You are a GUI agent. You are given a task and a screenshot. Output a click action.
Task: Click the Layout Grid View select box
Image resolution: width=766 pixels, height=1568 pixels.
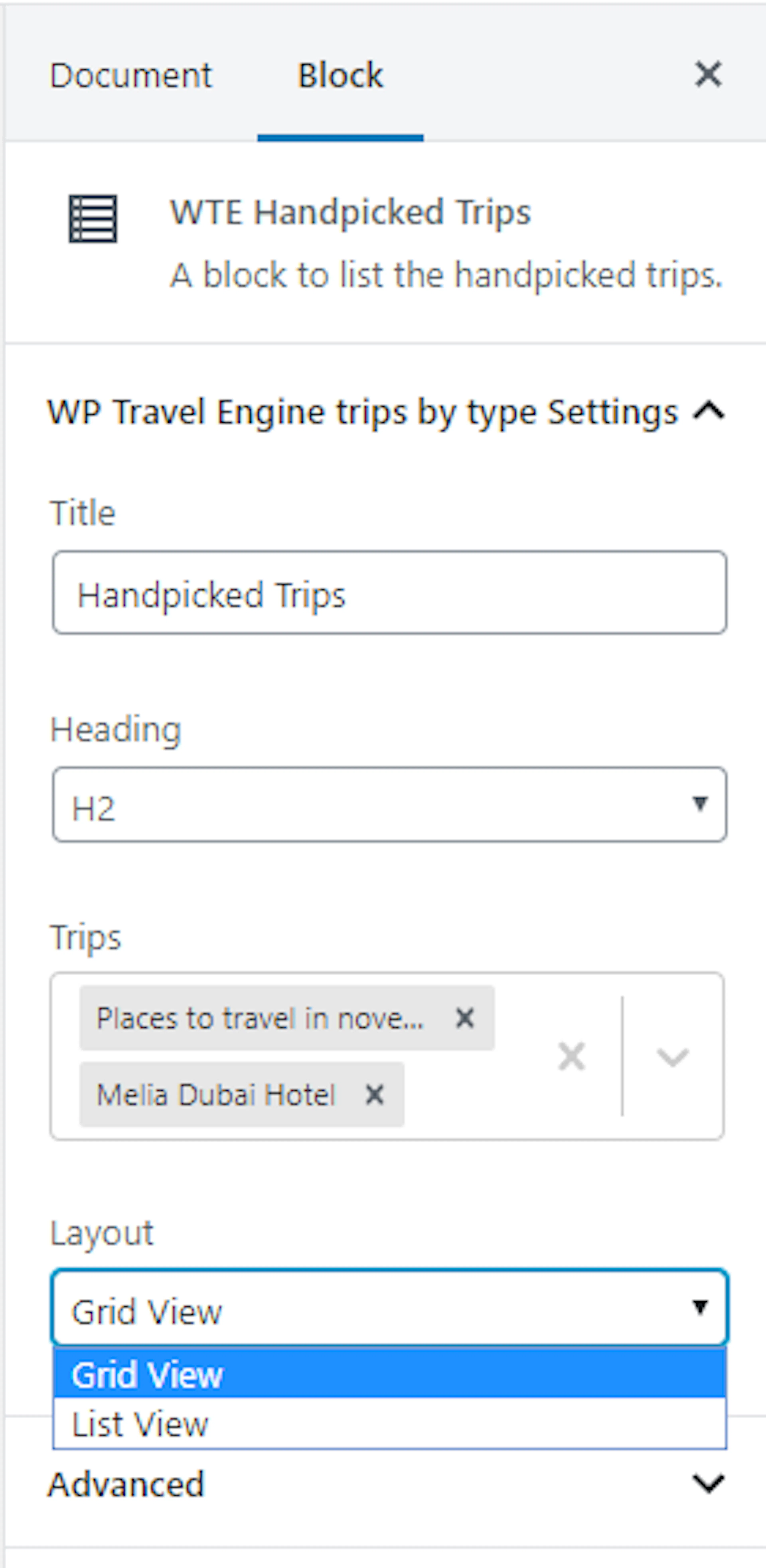(x=389, y=1307)
